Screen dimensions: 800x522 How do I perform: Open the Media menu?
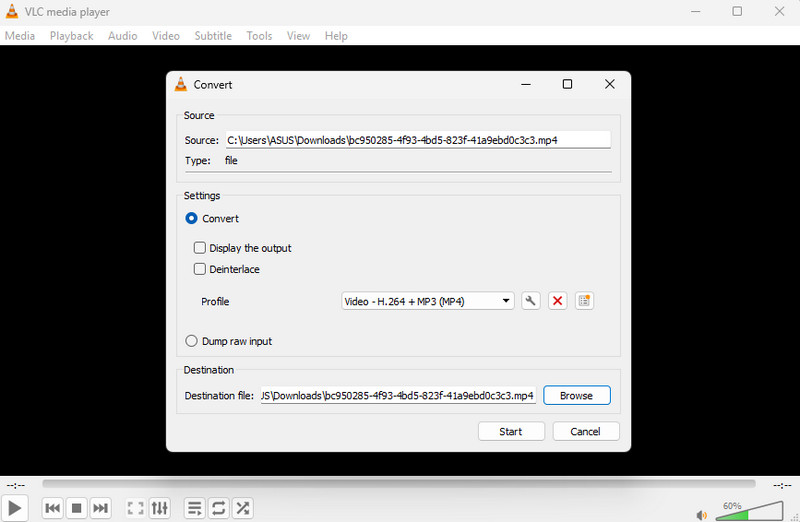pyautogui.click(x=20, y=36)
